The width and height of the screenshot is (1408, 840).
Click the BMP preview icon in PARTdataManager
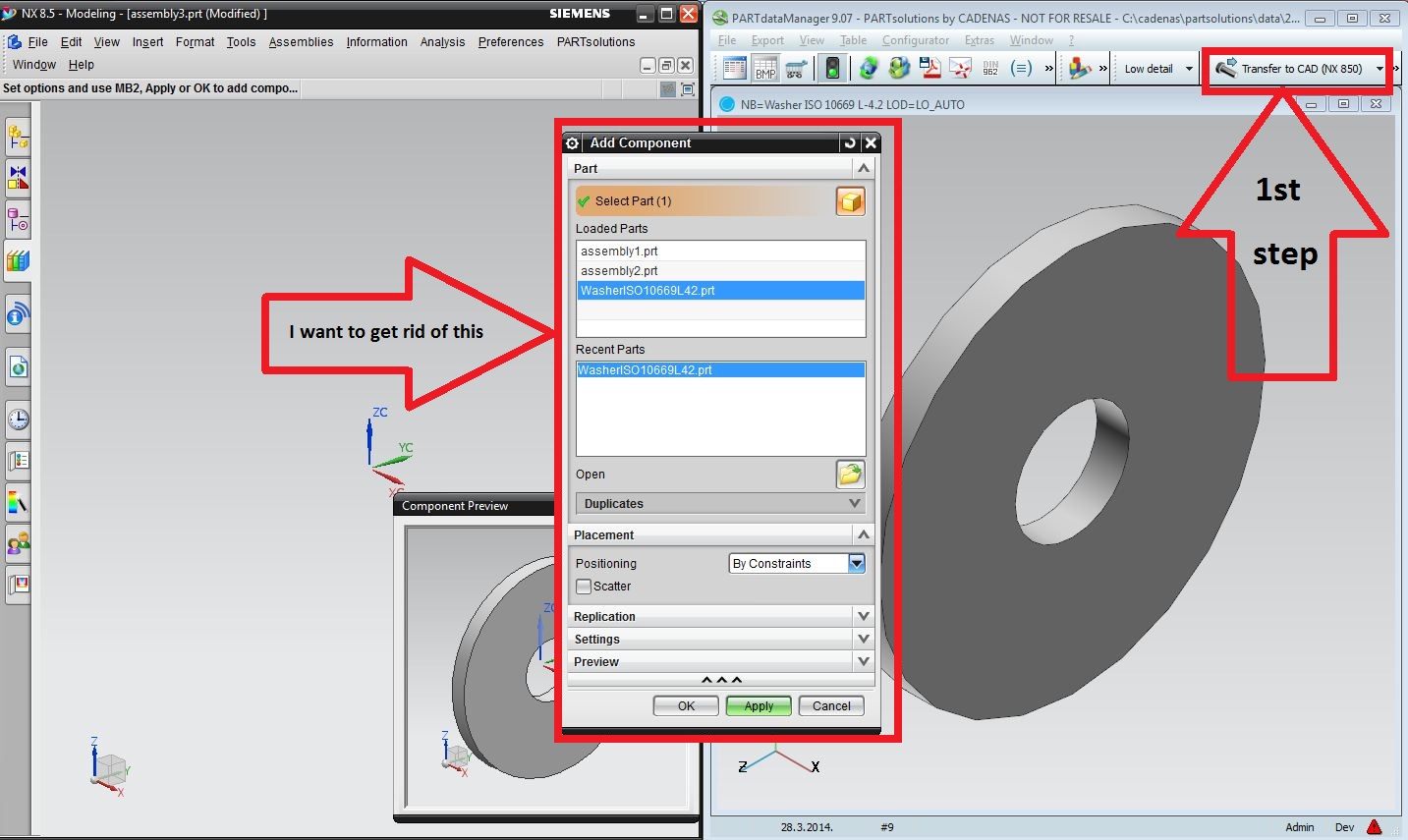(x=765, y=69)
